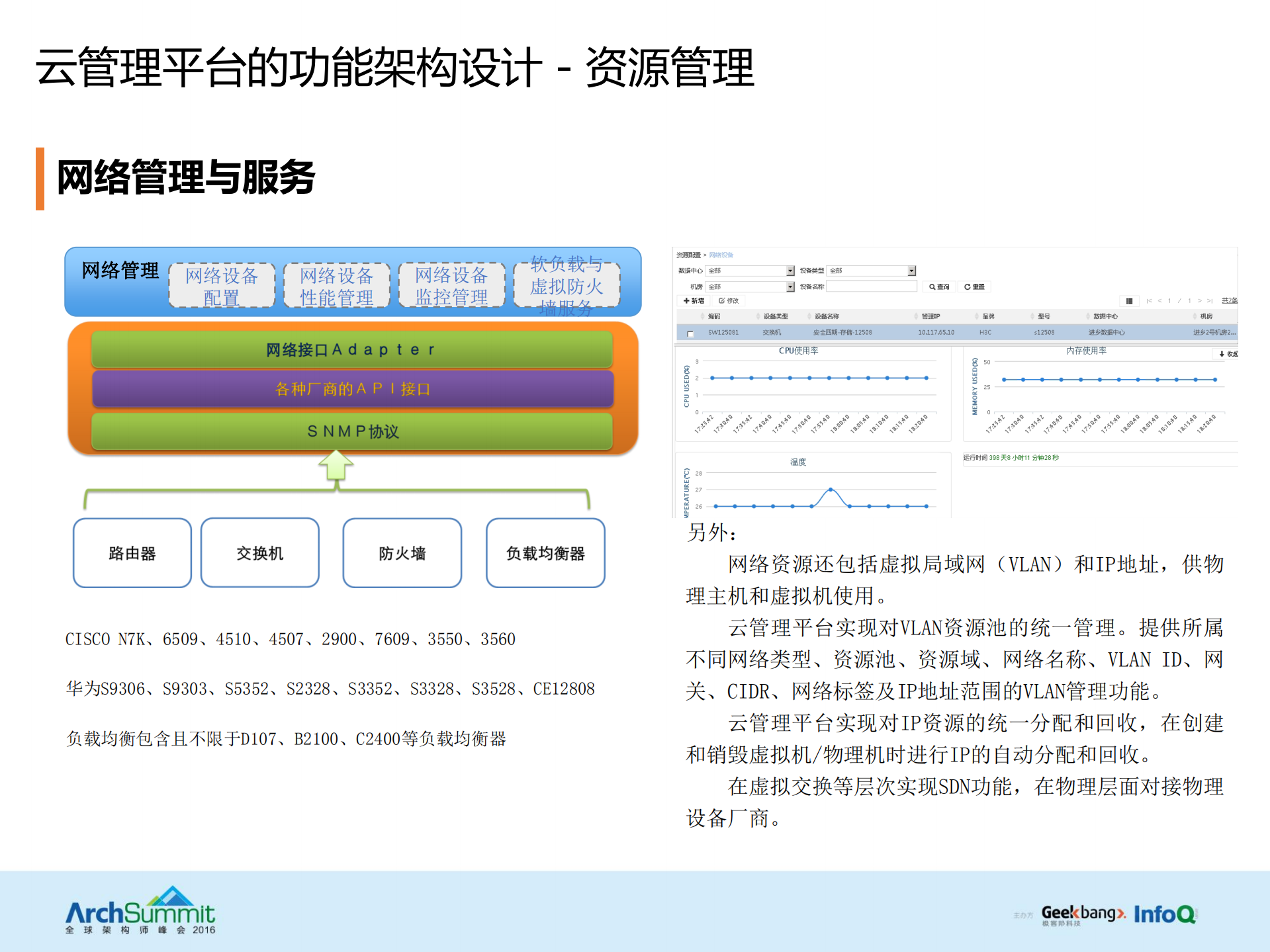
Task: Click the magnifier icon on the 查询 button
Action: (932, 286)
